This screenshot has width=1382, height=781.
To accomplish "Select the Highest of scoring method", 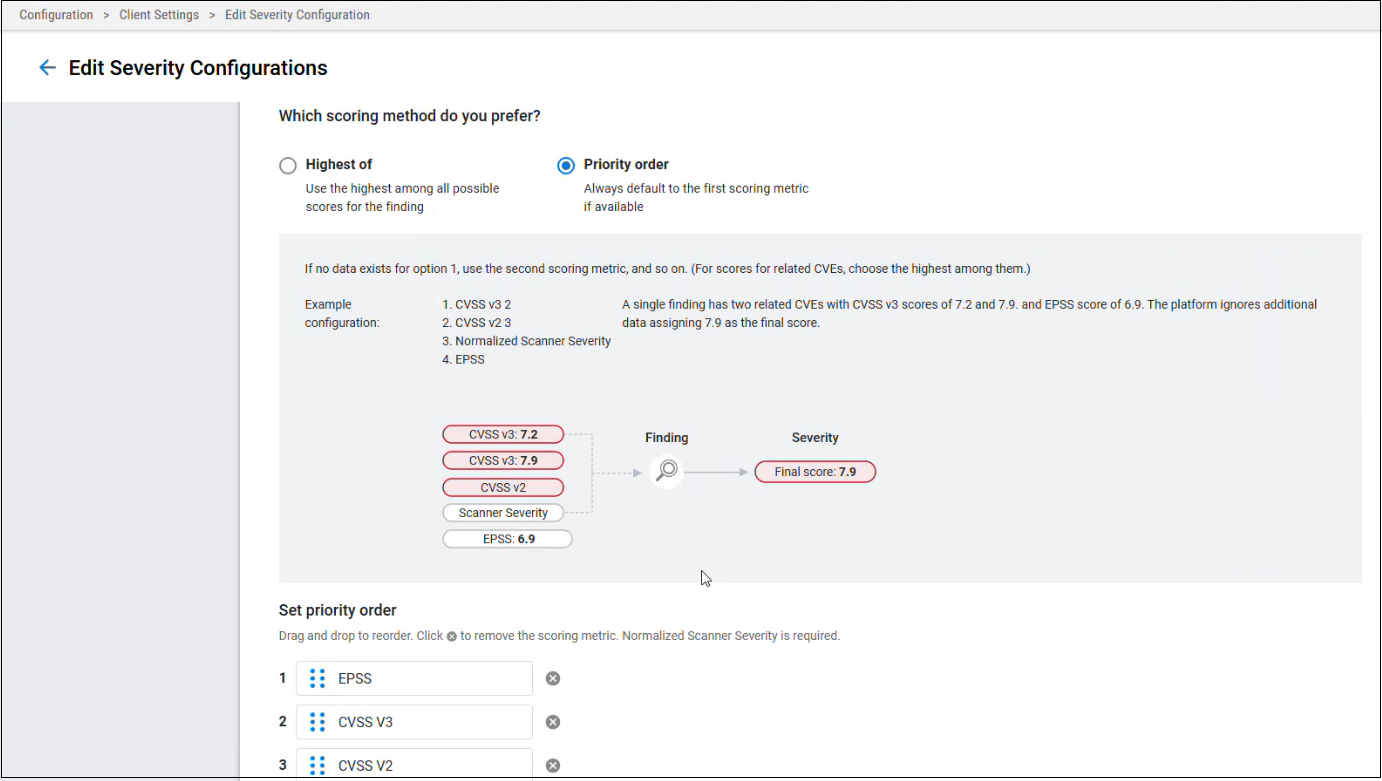I will [288, 166].
